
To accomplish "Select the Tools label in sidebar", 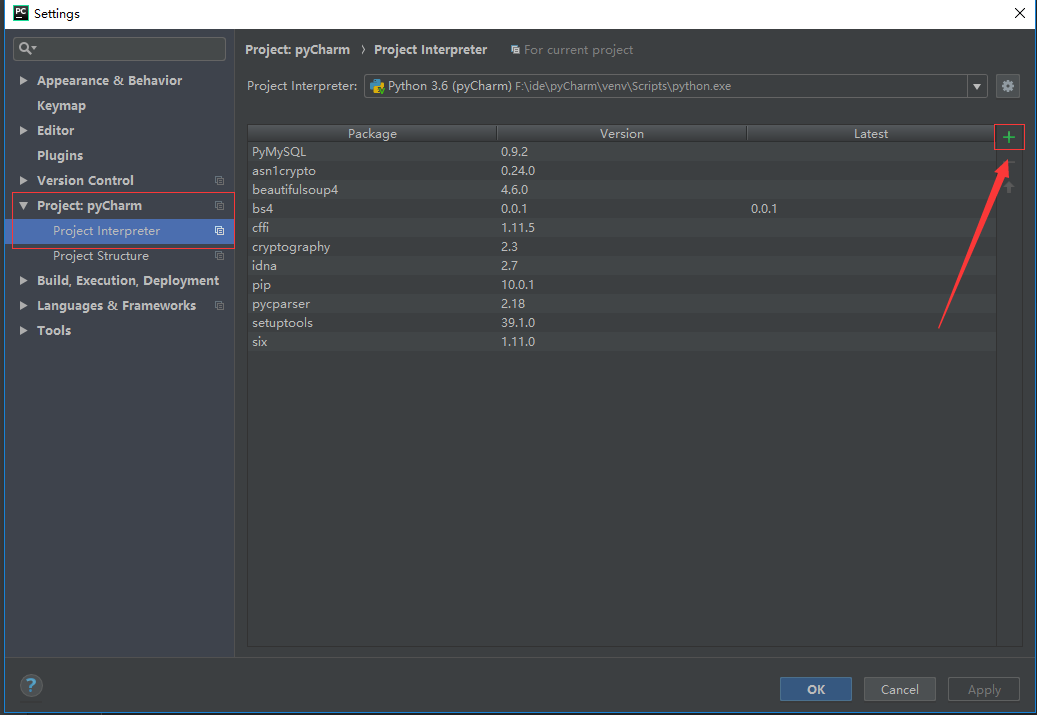I will coord(54,331).
